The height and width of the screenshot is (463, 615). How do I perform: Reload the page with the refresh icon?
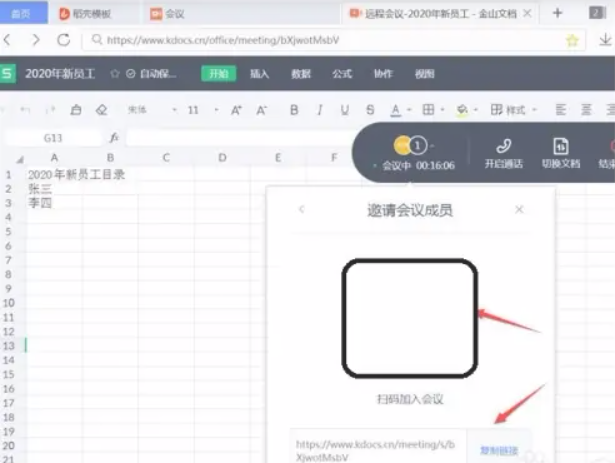coord(64,40)
